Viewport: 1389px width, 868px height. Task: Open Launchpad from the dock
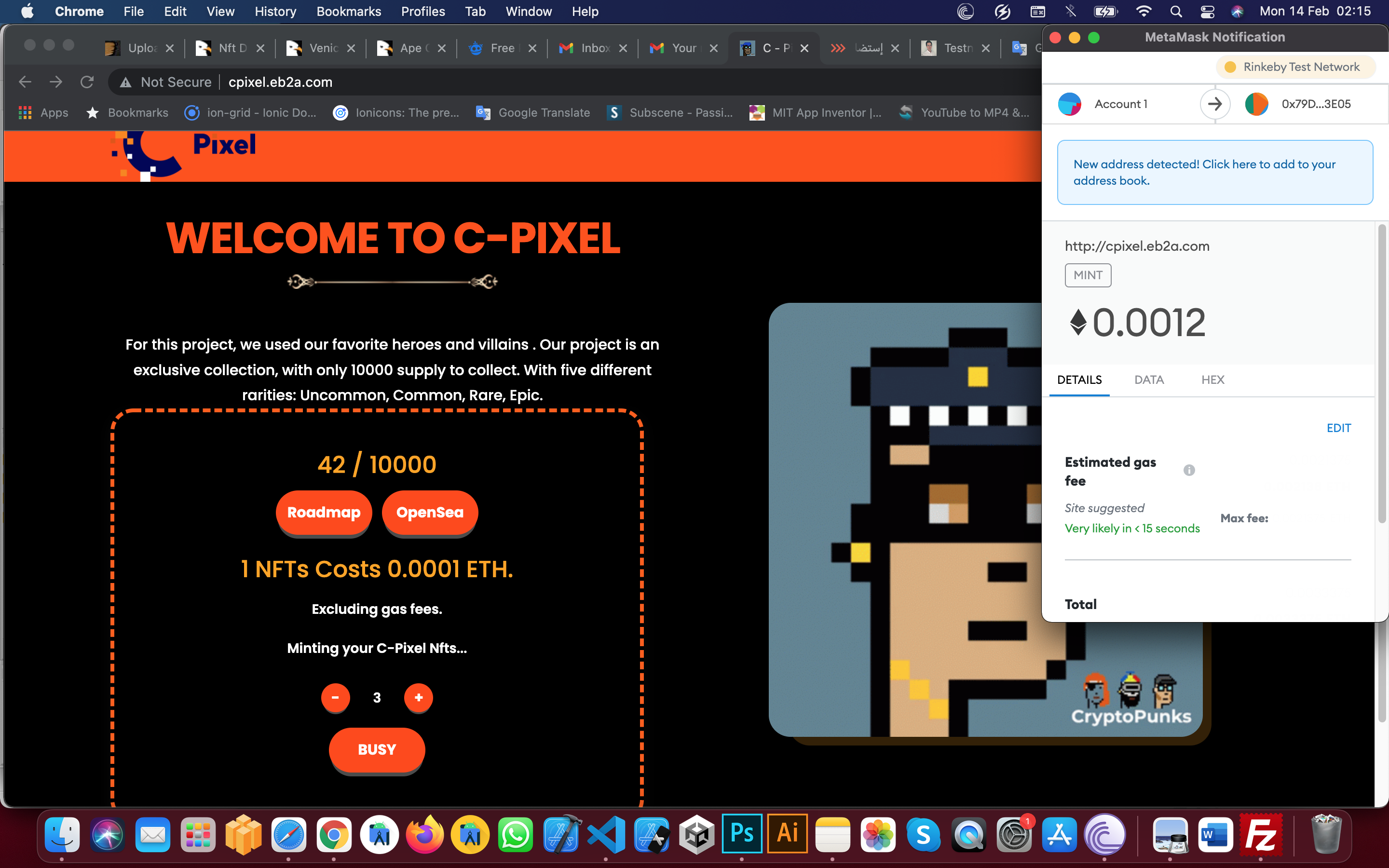point(198,834)
